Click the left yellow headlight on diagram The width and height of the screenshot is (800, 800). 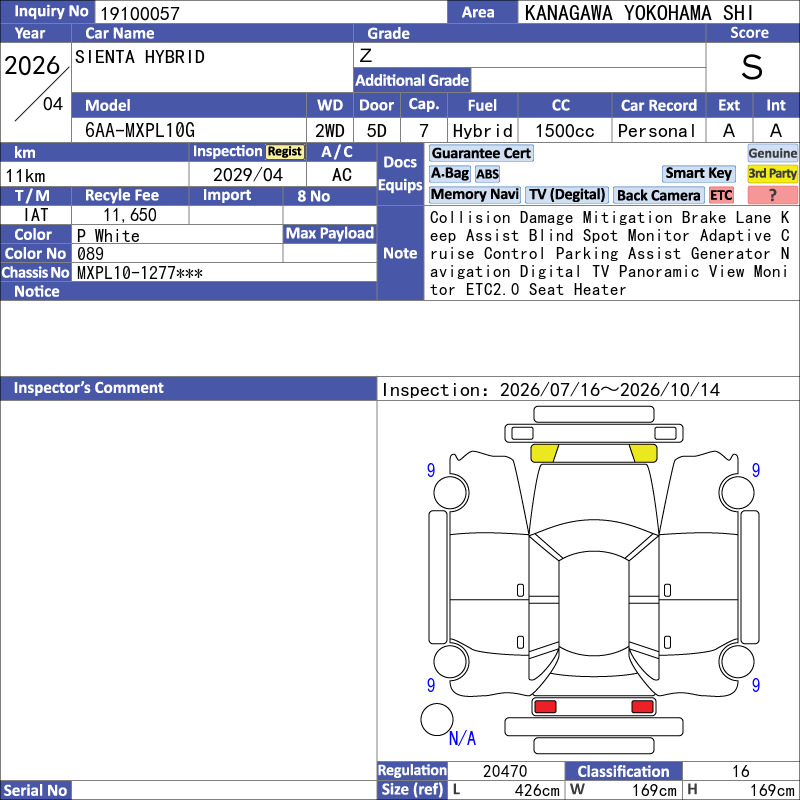click(x=544, y=453)
